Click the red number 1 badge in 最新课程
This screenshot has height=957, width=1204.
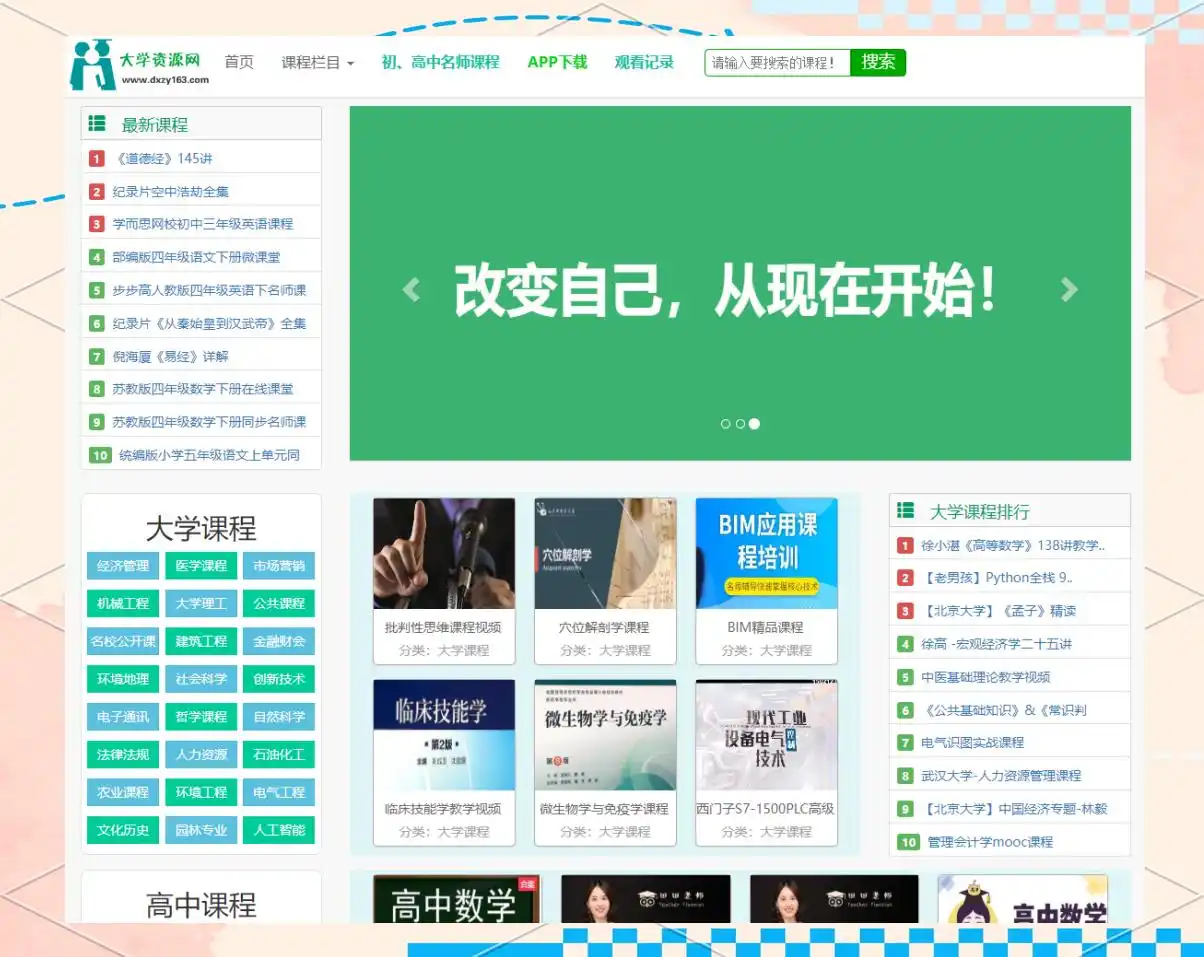pyautogui.click(x=97, y=159)
